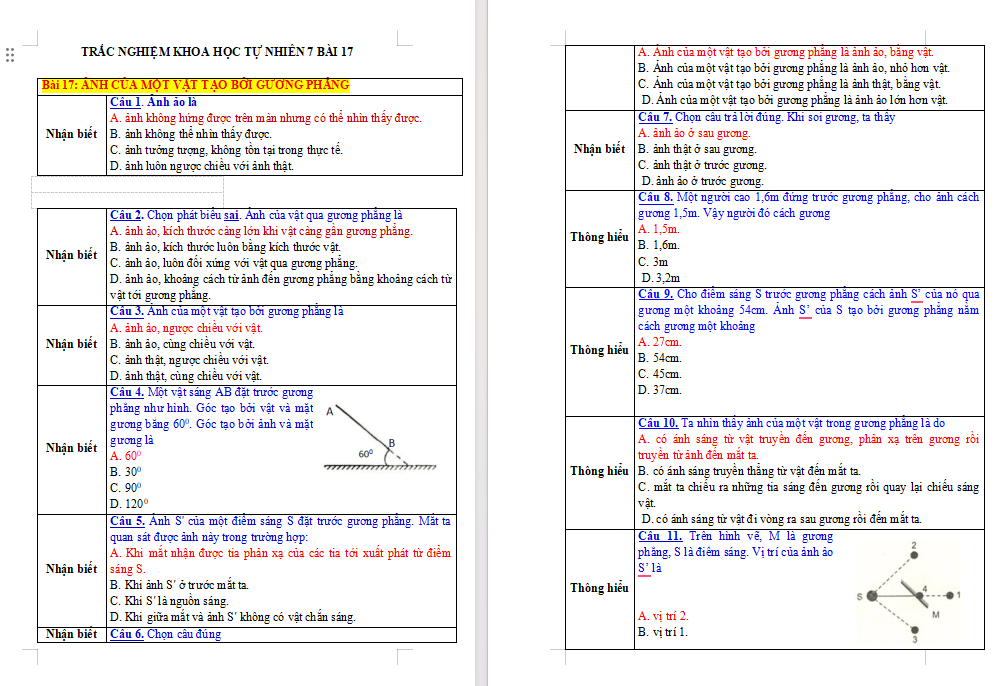Click 'Thông hiểu' cell beside Câu 8

point(599,237)
